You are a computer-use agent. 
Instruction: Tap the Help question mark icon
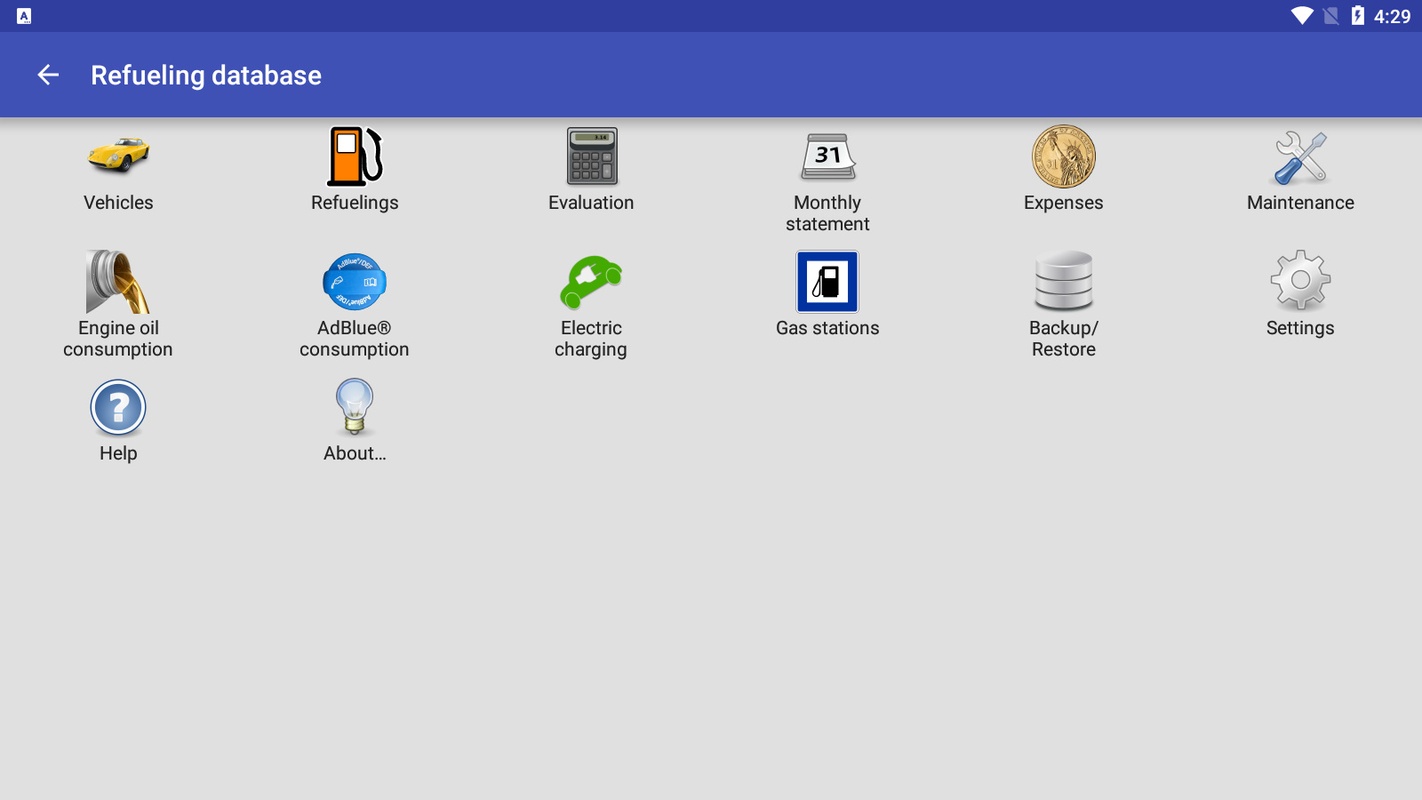click(118, 408)
